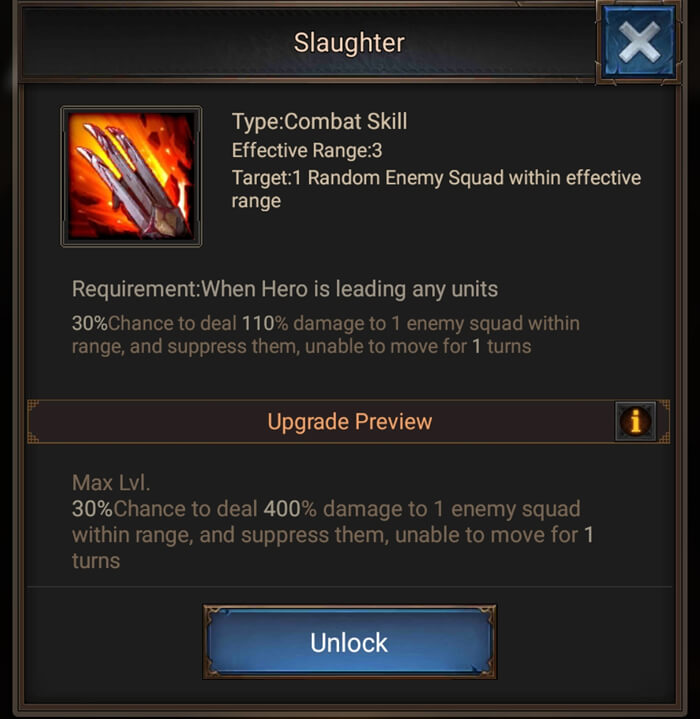Open the Upgrade Preview info icon

pos(635,421)
